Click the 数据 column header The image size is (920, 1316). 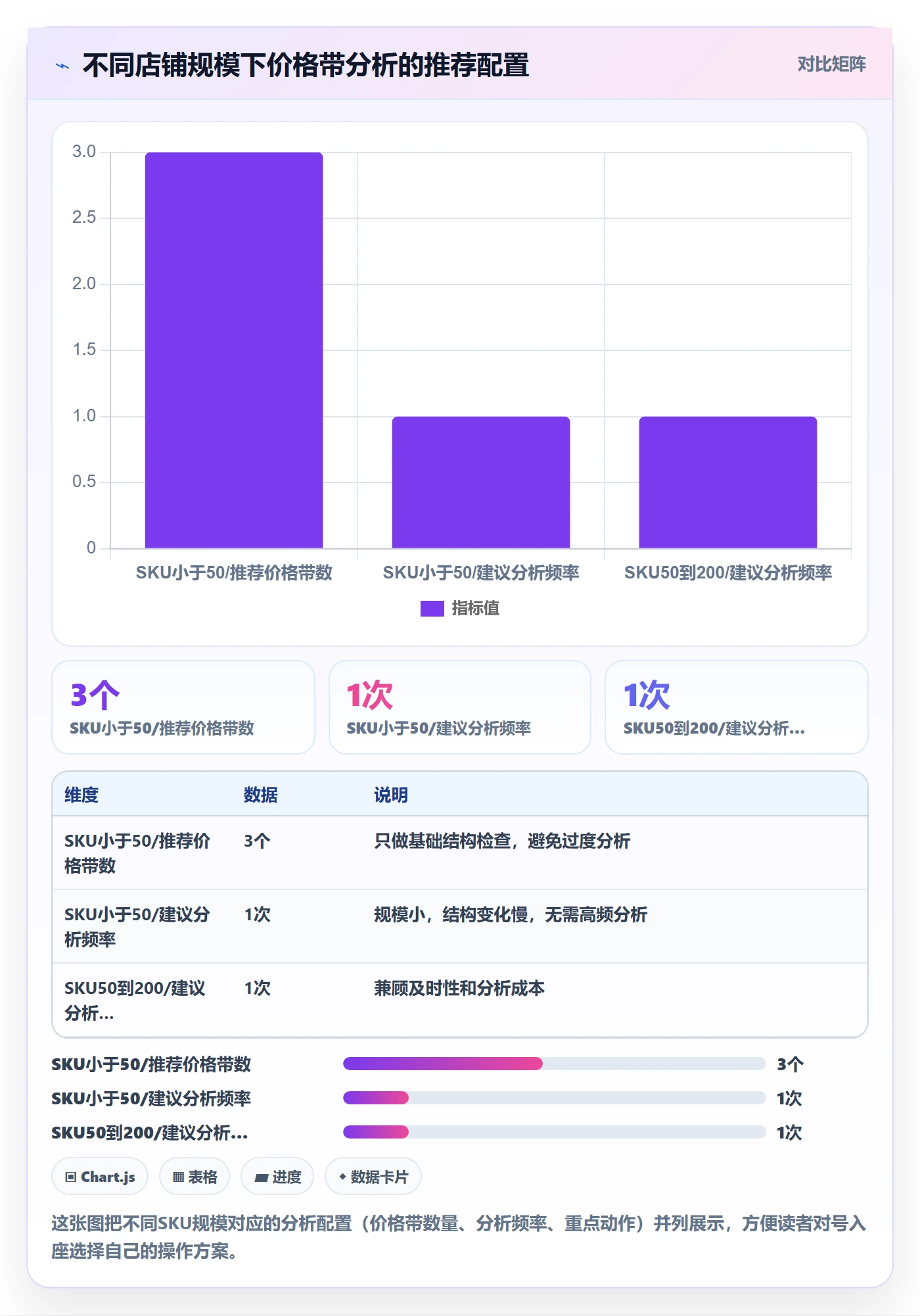261,795
